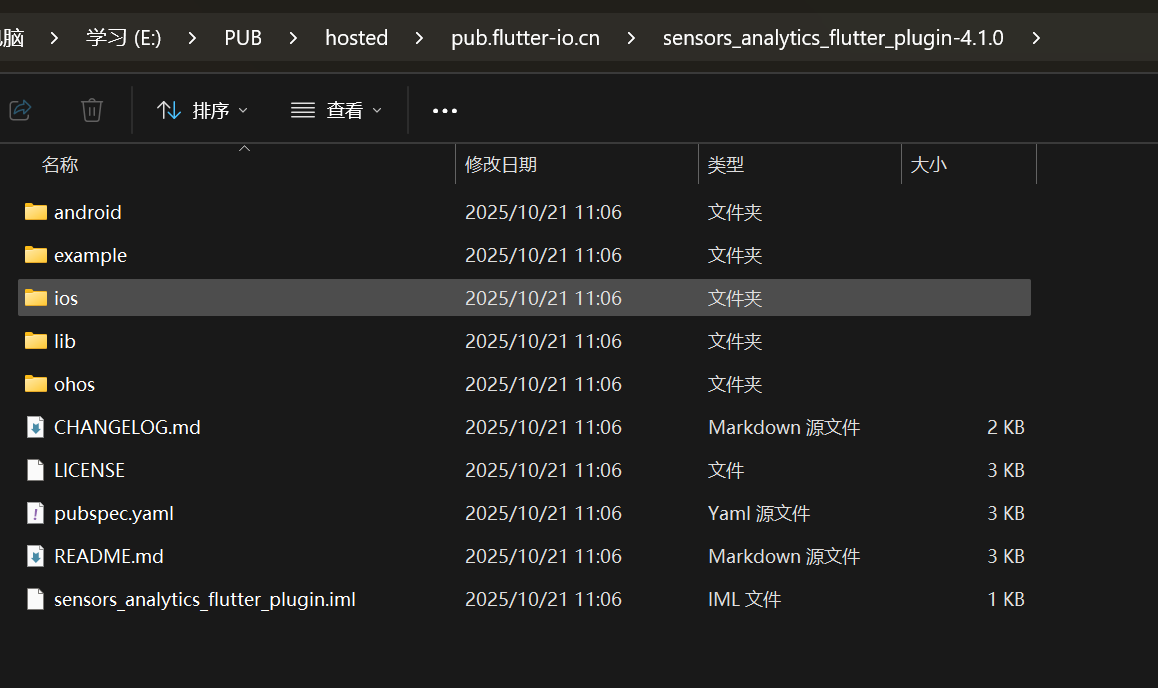Viewport: 1158px width, 688px height.
Task: Click the android folder icon
Action: [35, 213]
